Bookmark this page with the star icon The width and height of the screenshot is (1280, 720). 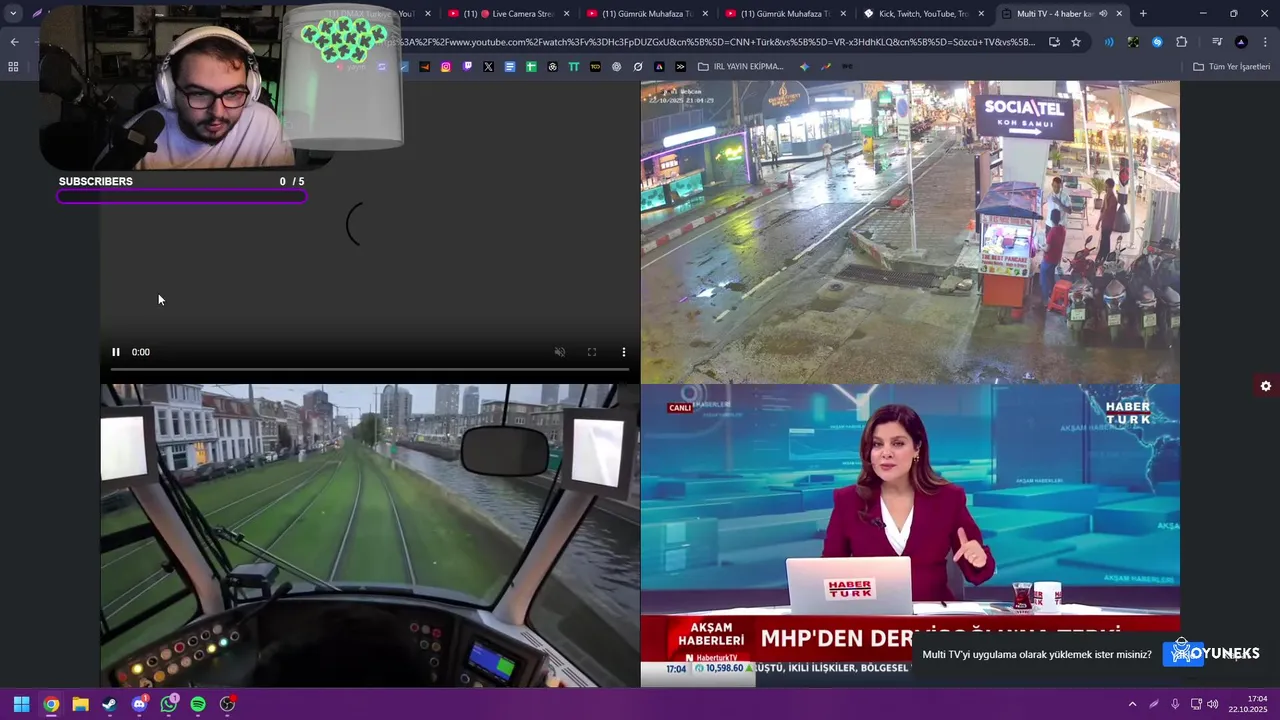pos(1076,42)
